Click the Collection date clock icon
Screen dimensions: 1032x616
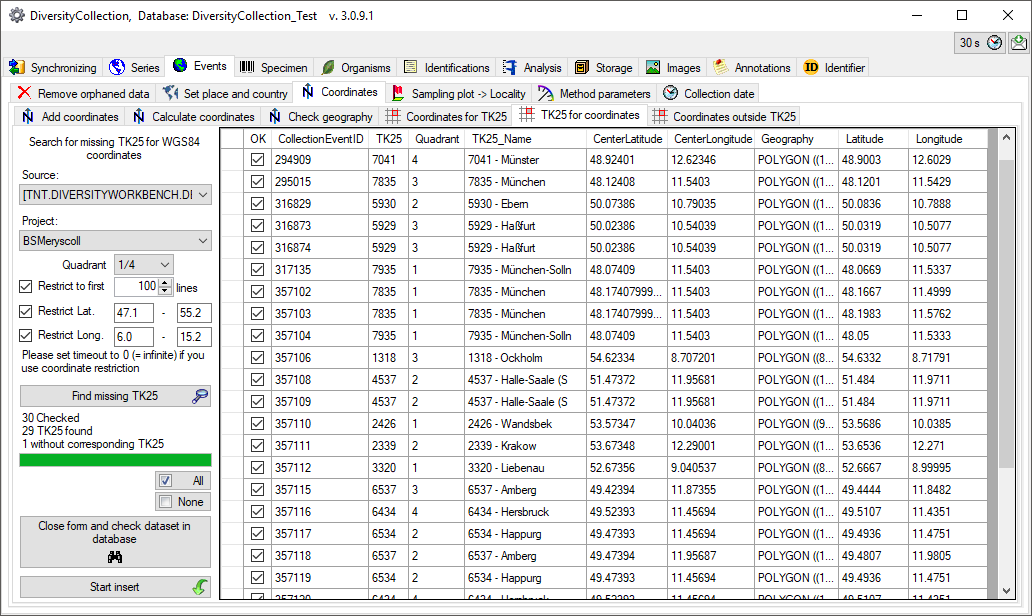pyautogui.click(x=670, y=93)
